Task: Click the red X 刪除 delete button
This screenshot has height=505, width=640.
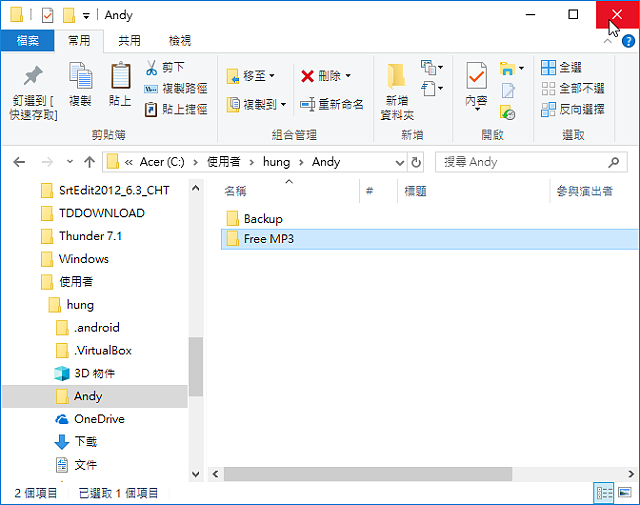Action: tap(307, 76)
